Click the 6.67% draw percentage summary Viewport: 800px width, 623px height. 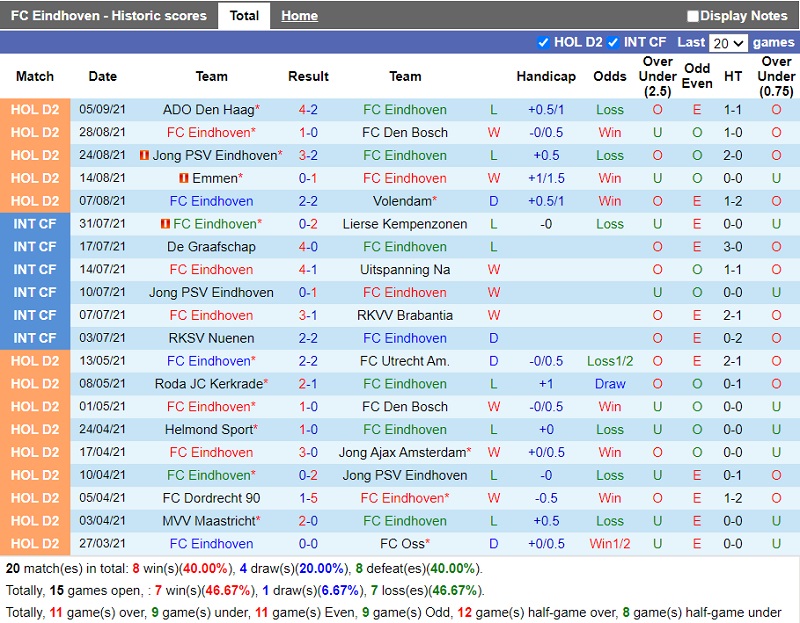pos(340,591)
